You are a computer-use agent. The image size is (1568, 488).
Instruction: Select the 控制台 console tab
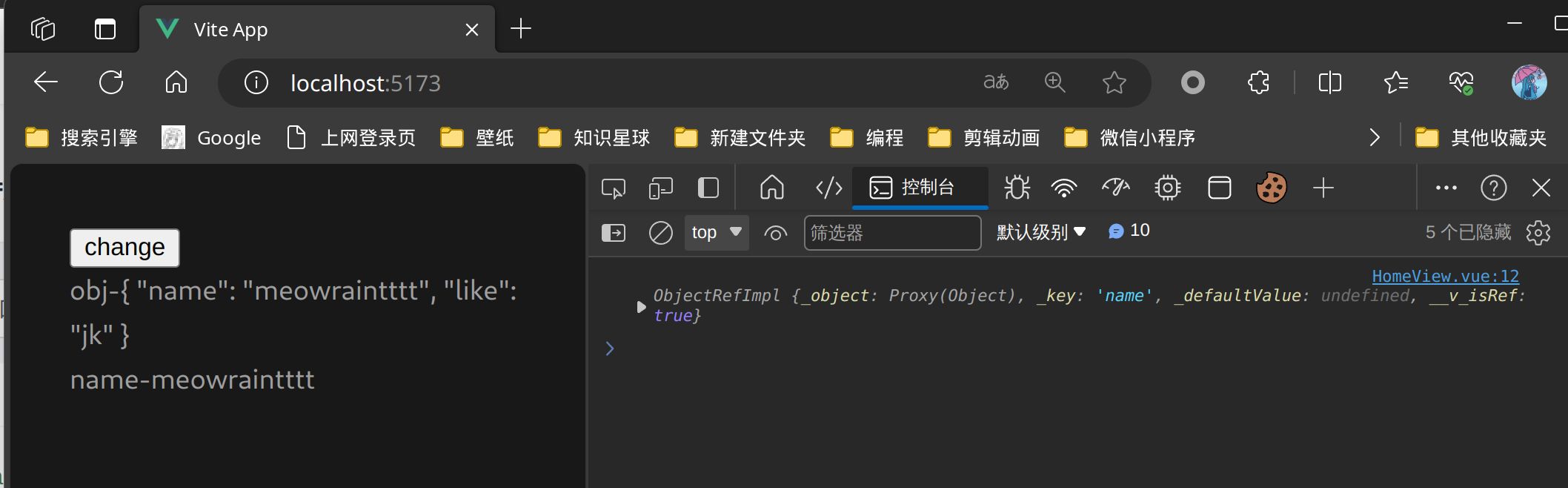point(919,188)
